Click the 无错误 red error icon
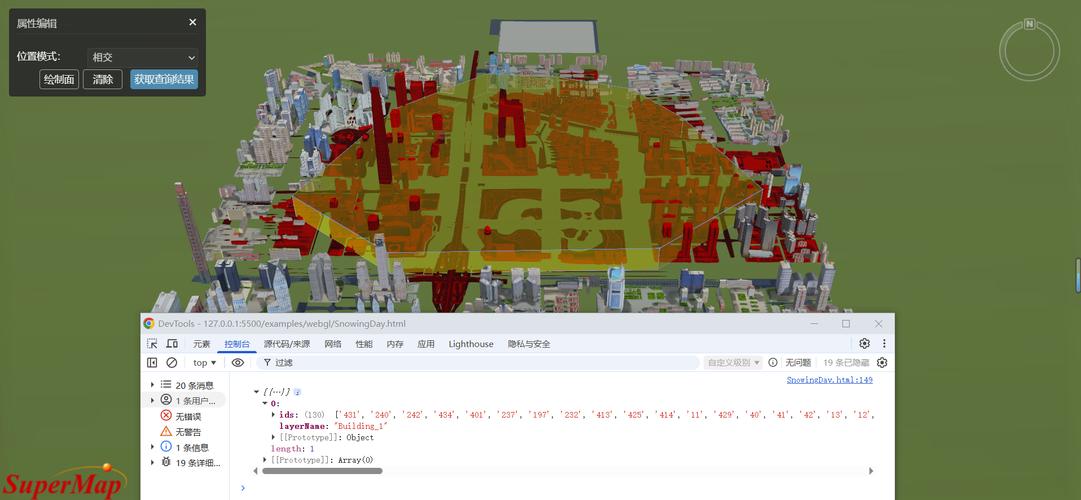Screen dimensions: 1081x500 [x=165, y=416]
